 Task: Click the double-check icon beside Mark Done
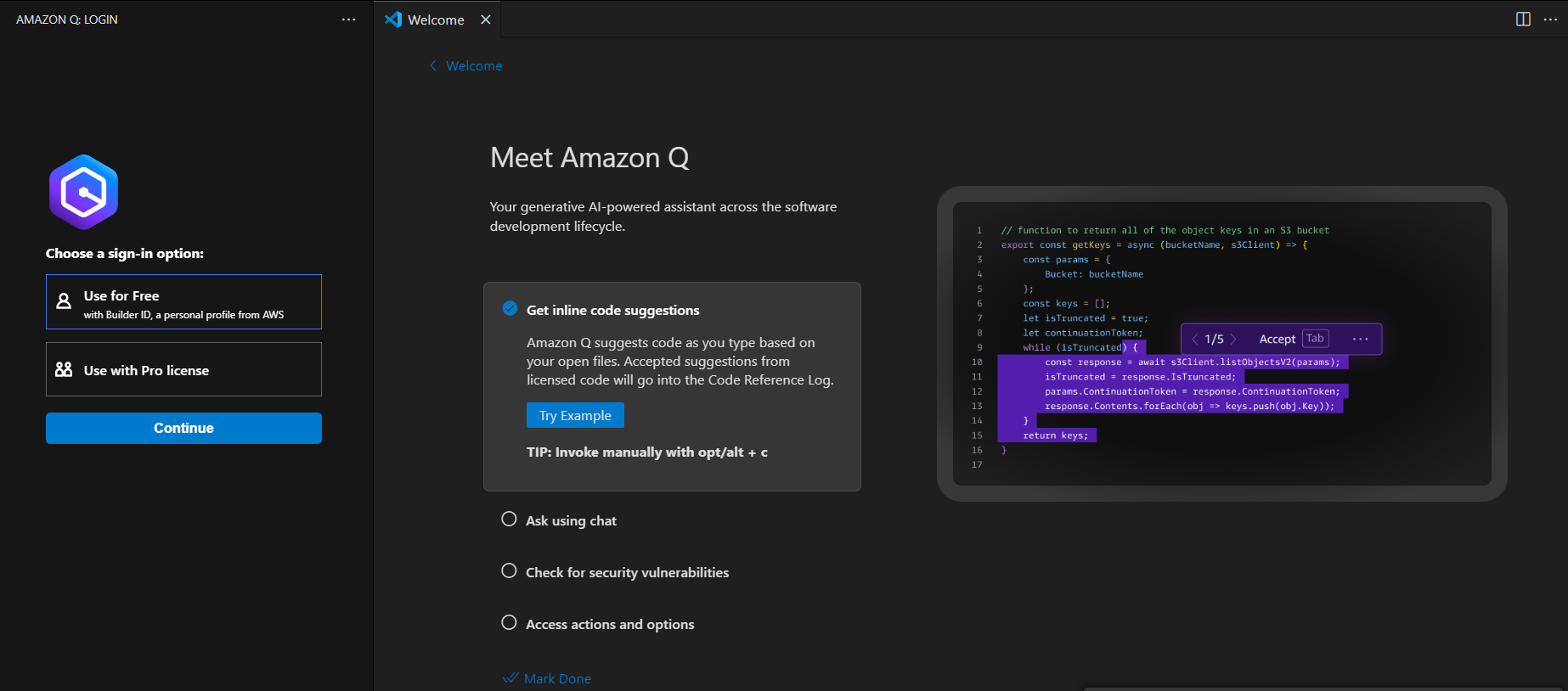pos(510,677)
